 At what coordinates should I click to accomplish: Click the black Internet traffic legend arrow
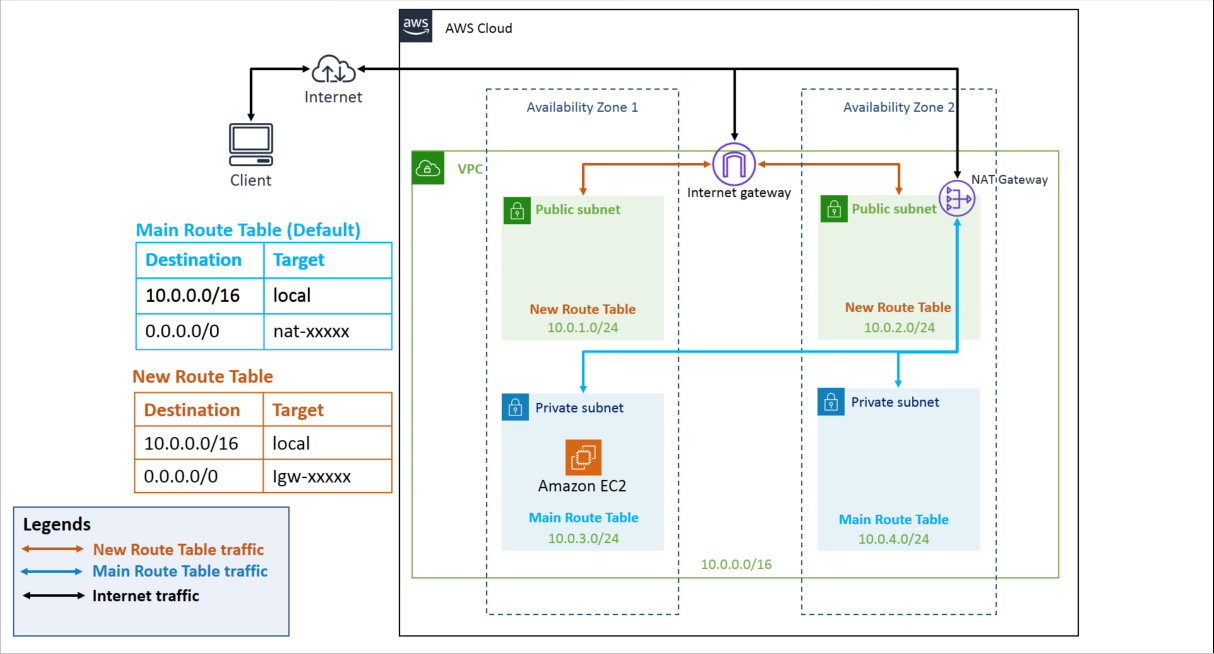53,596
